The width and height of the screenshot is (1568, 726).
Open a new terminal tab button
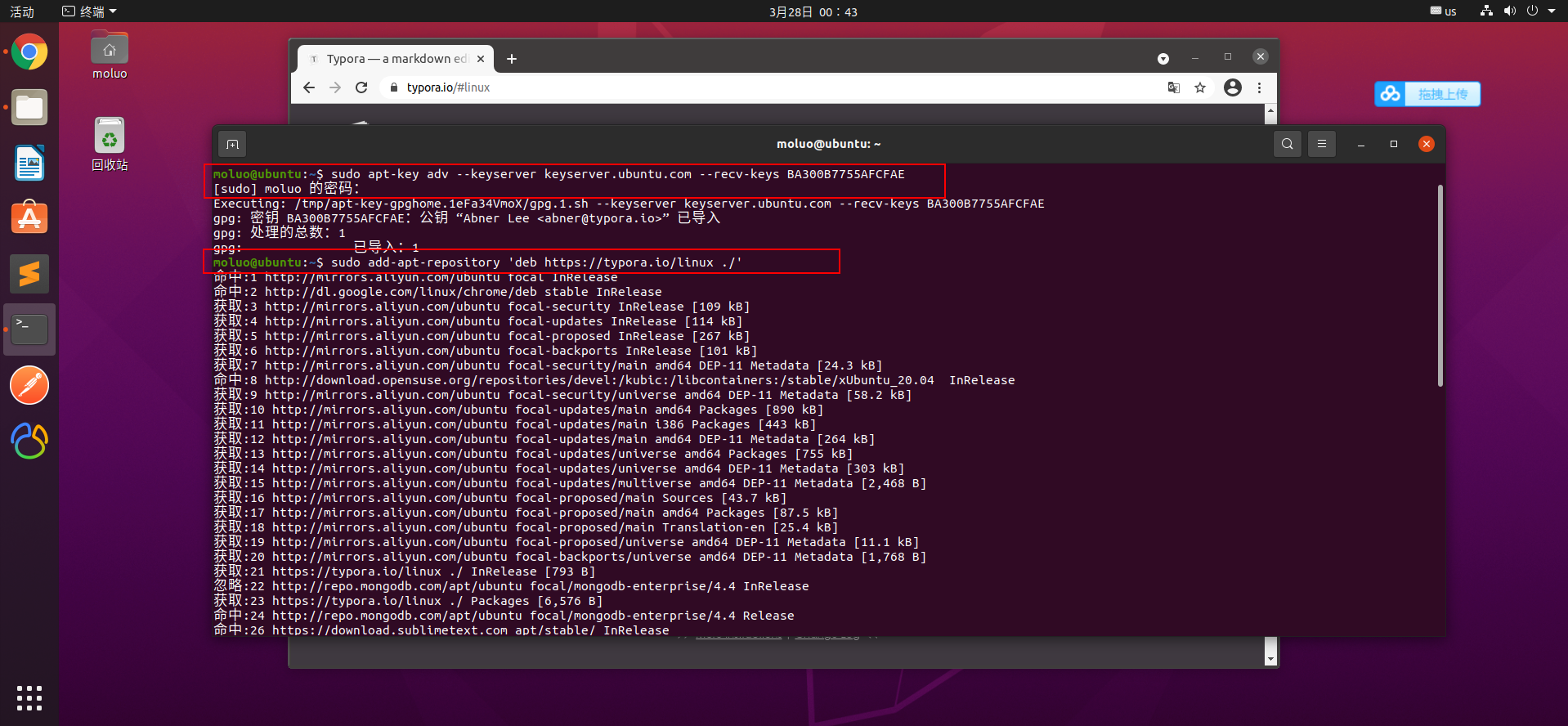[232, 145]
